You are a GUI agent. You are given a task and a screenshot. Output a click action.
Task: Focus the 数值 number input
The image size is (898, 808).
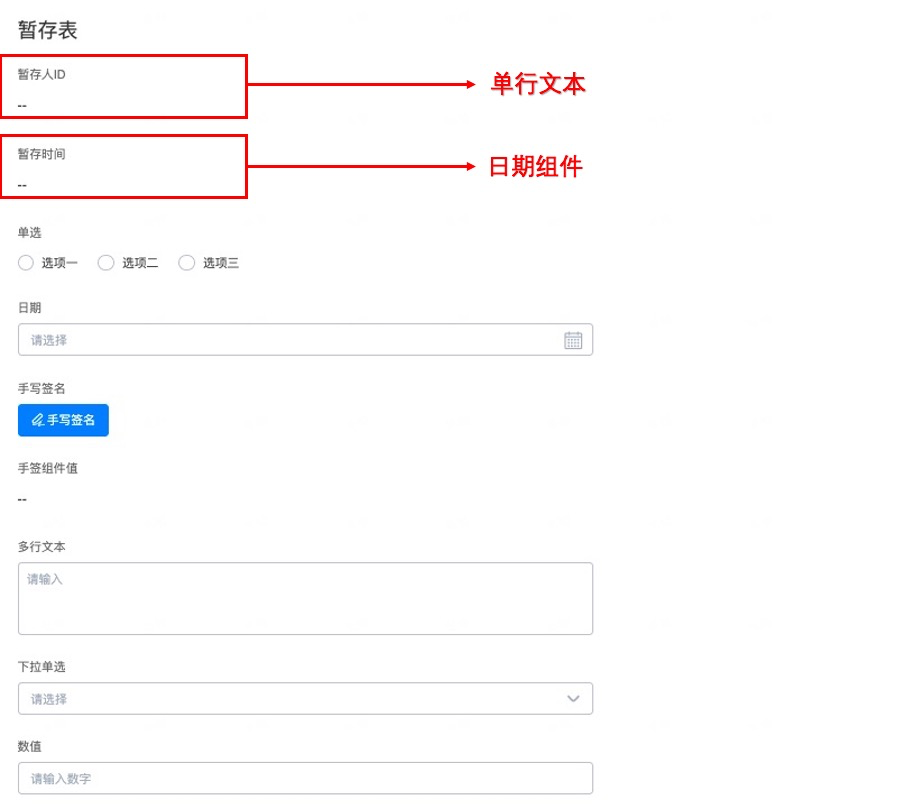[x=305, y=778]
